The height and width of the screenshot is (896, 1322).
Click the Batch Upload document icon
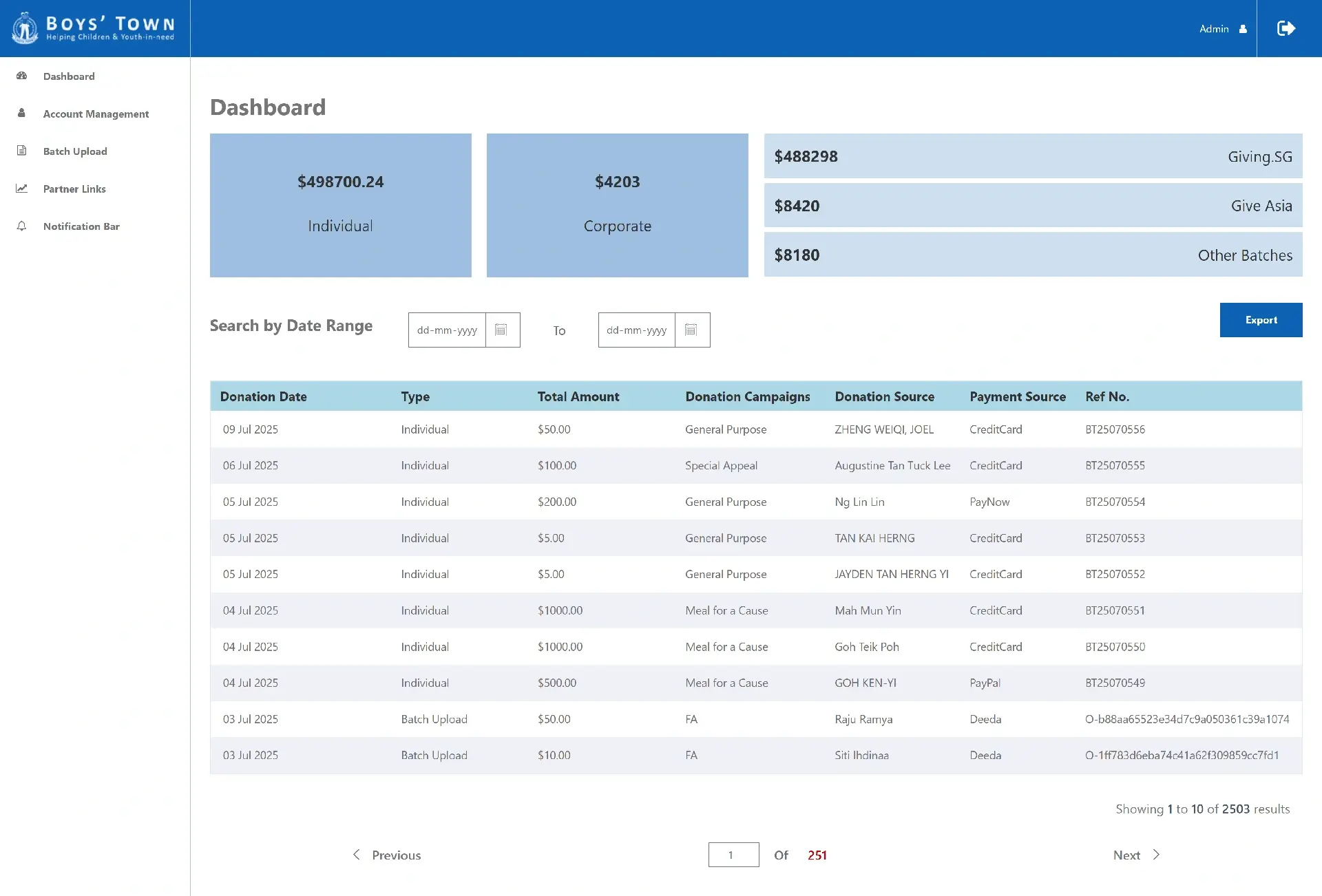coord(21,151)
